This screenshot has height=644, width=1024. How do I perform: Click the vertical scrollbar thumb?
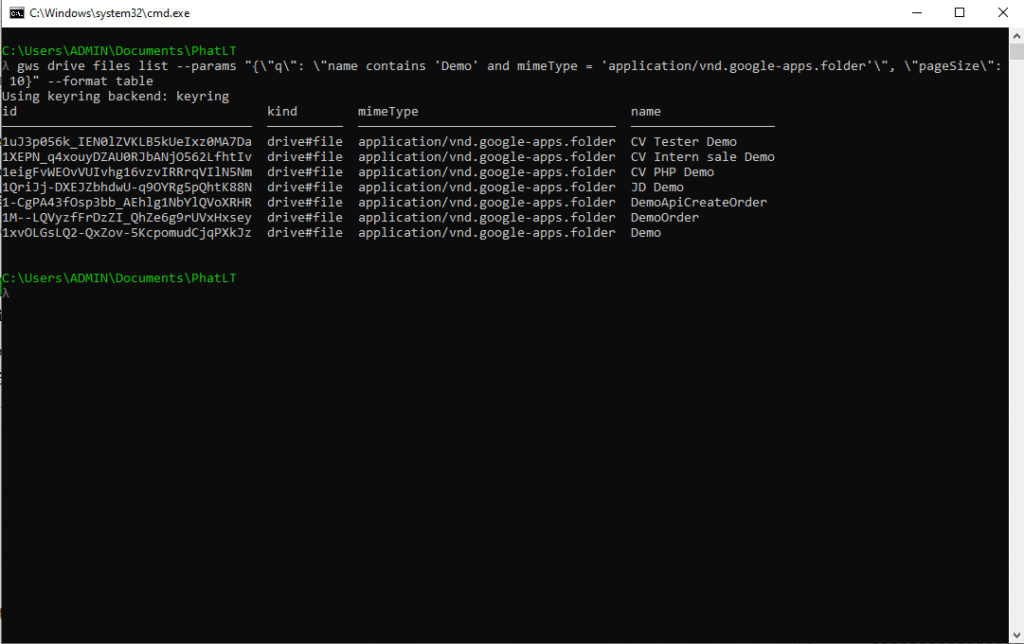tap(1015, 53)
